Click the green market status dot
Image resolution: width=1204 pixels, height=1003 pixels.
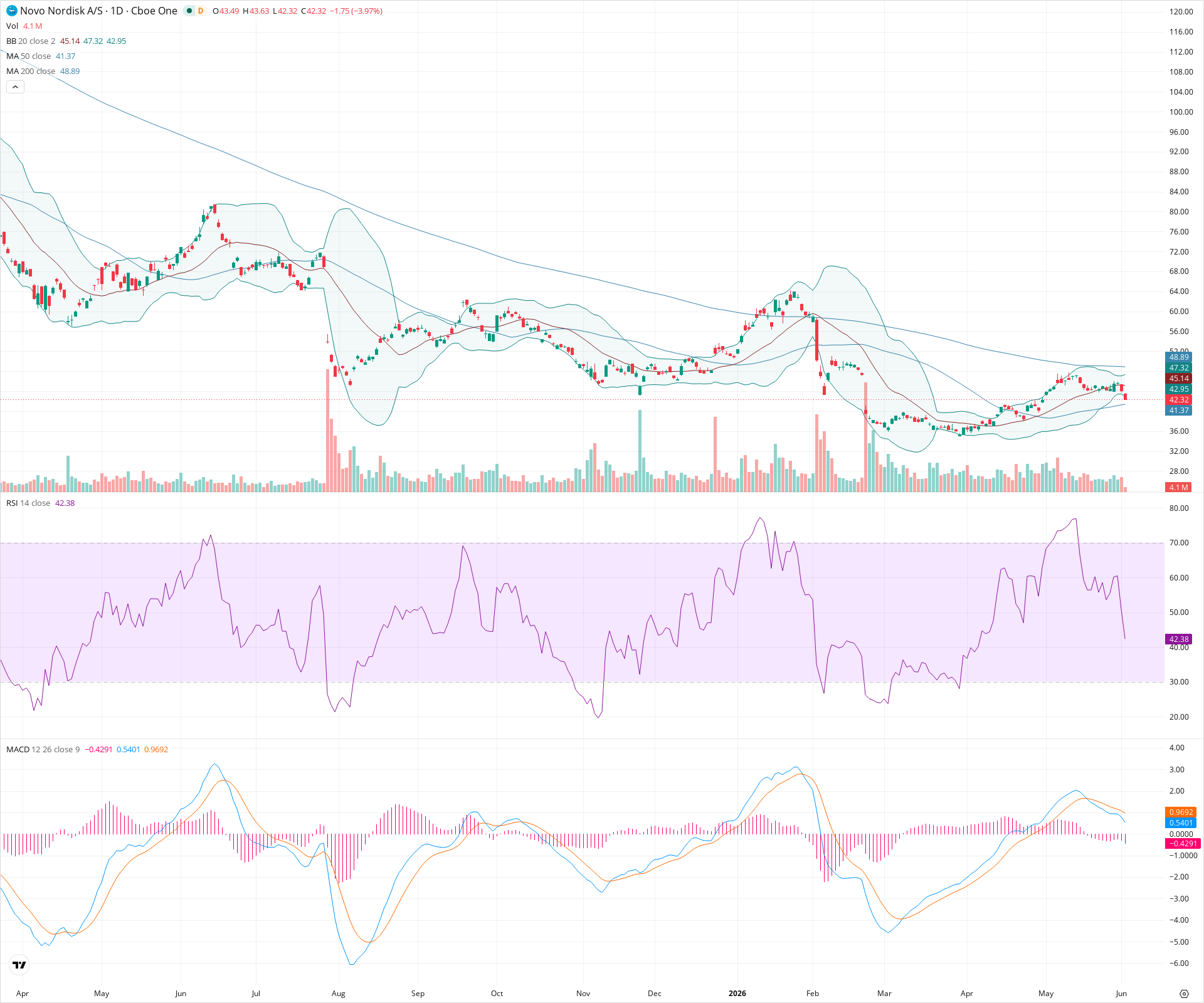(x=189, y=11)
